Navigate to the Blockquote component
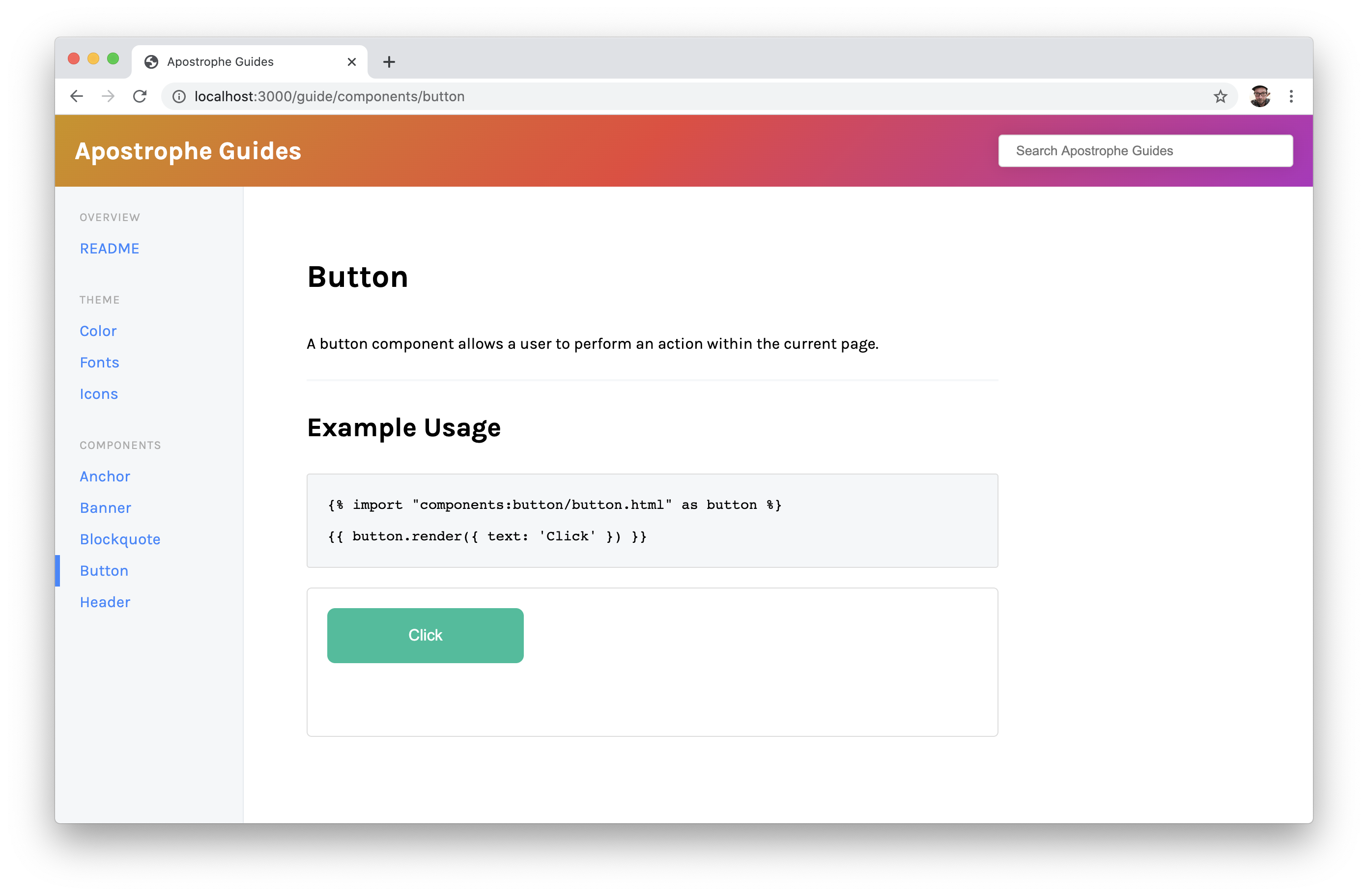This screenshot has height=896, width=1368. click(x=120, y=540)
